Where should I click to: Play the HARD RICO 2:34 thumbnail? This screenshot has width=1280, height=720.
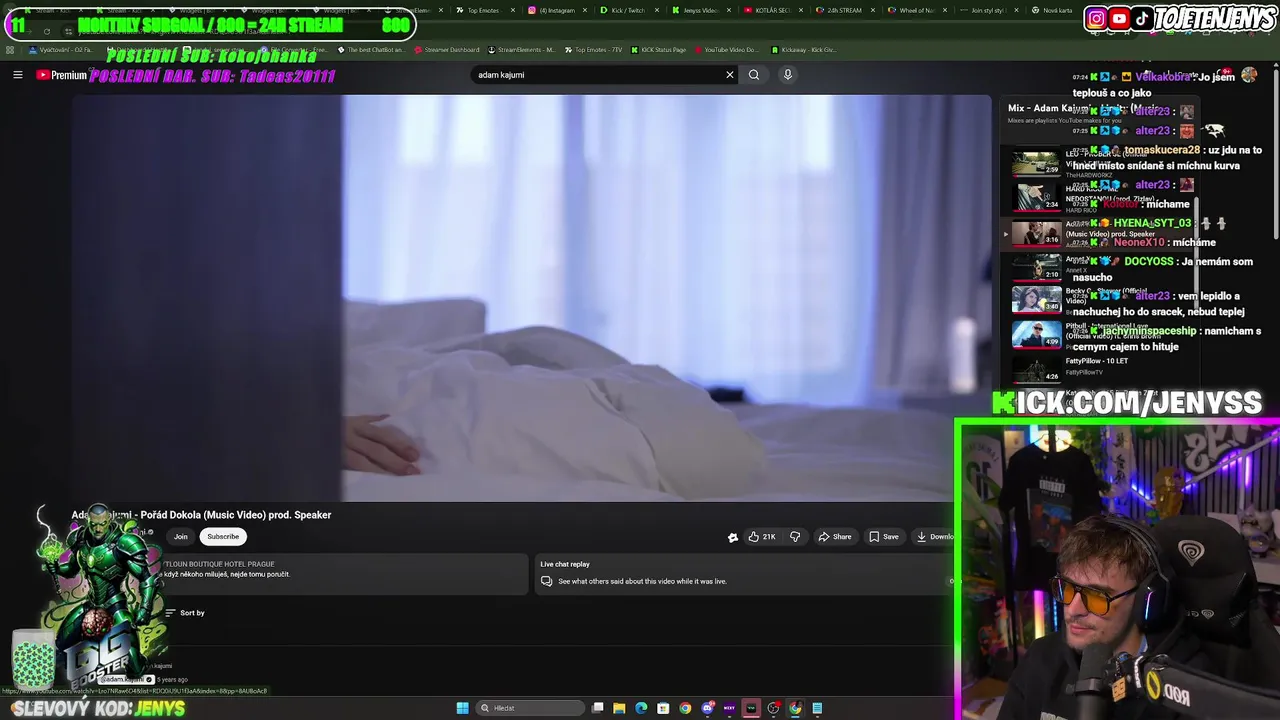[x=1036, y=198]
